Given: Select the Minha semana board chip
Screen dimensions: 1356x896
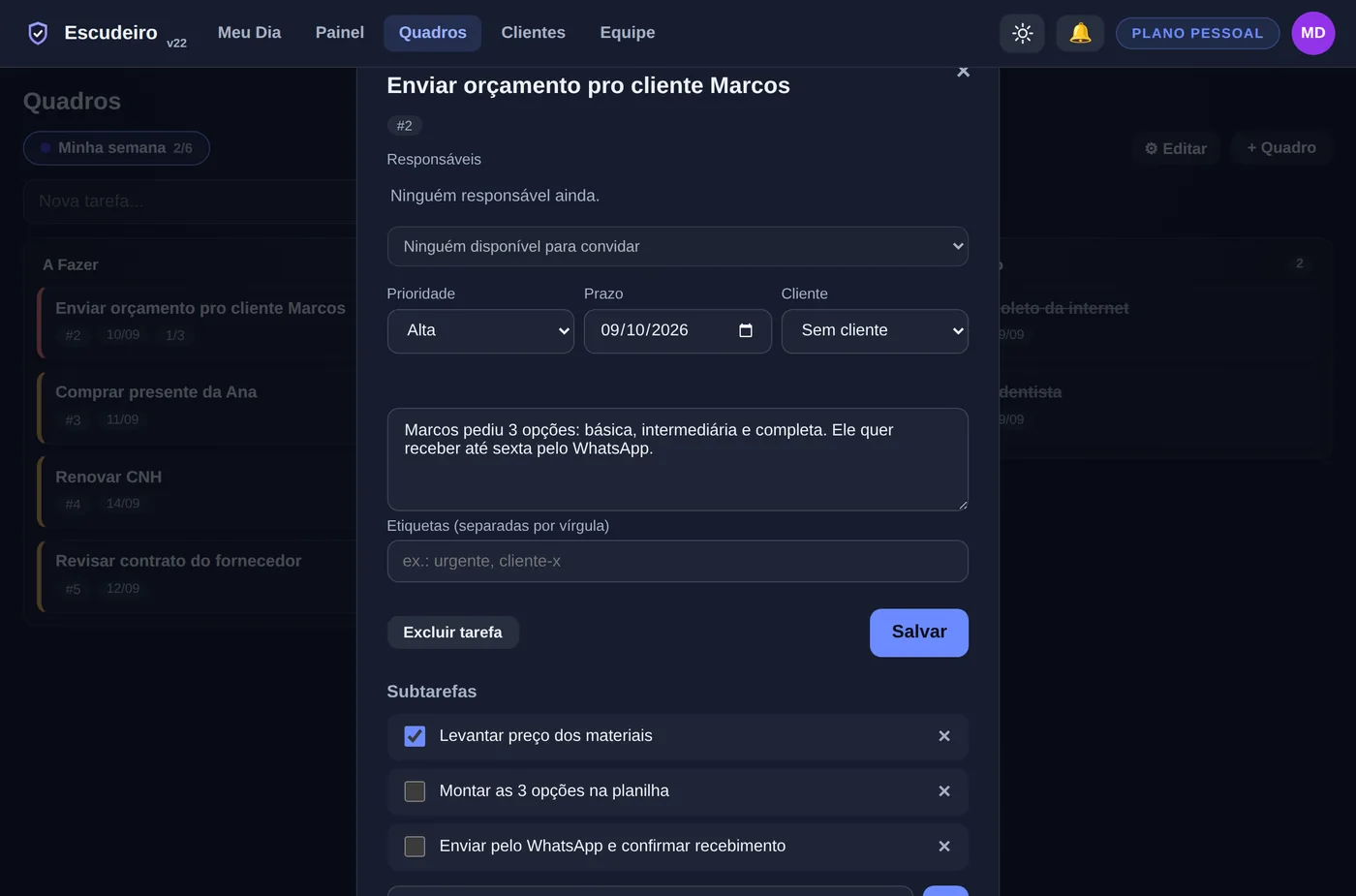Looking at the screenshot, I should pos(116,148).
